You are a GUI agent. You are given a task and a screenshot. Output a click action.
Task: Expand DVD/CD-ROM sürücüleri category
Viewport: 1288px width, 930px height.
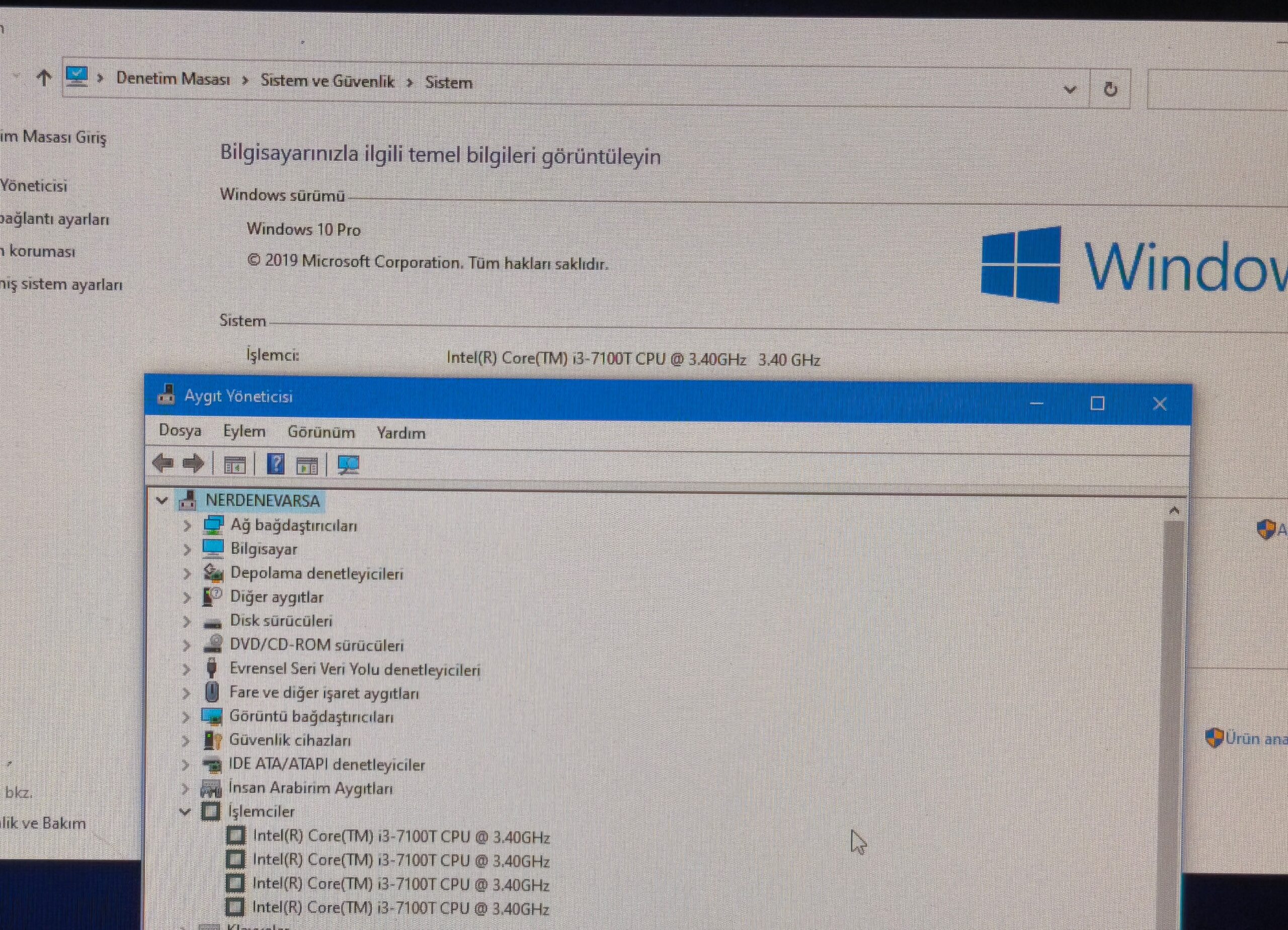tap(186, 645)
